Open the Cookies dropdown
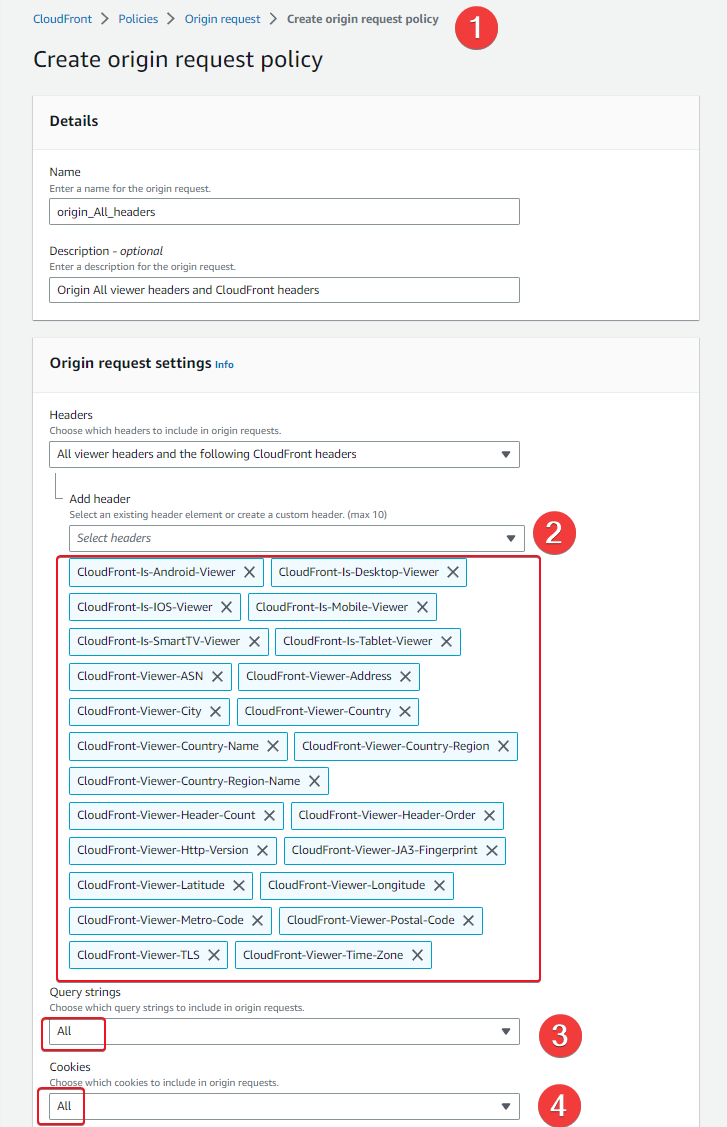 click(x=284, y=1106)
